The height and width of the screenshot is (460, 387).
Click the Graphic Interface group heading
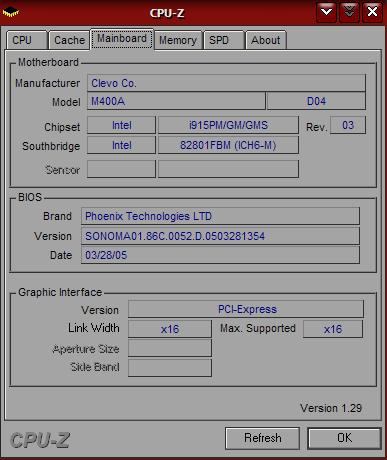[60, 292]
